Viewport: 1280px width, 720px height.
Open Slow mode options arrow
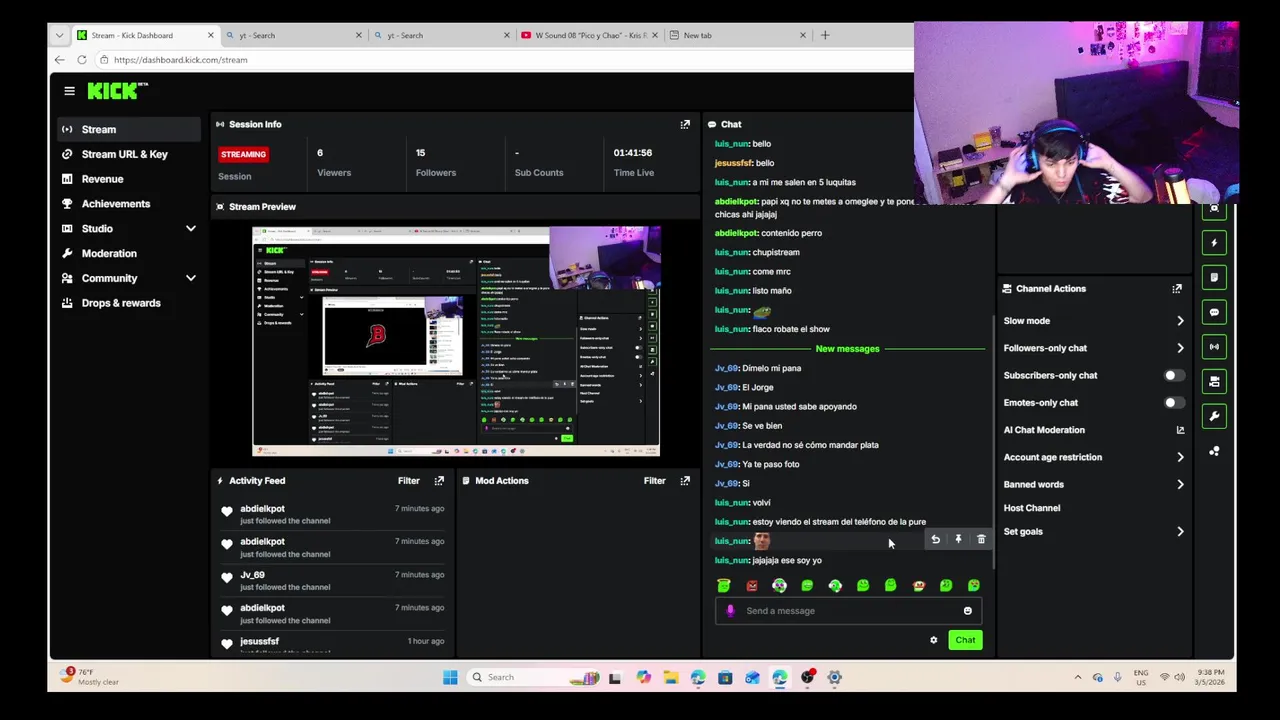point(1180,321)
